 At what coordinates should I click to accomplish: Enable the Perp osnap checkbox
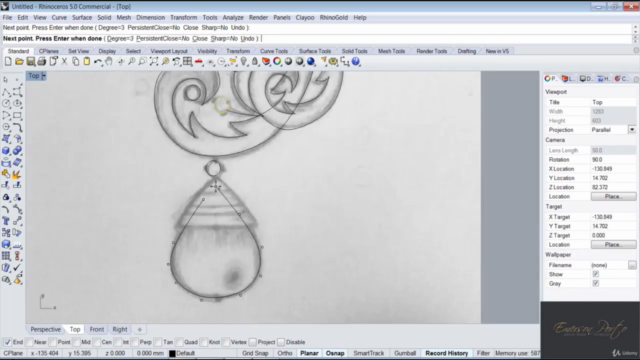point(135,342)
